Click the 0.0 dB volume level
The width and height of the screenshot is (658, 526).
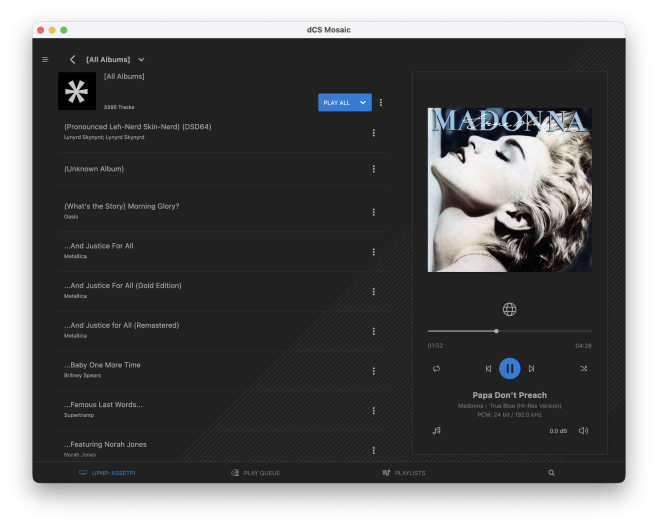558,431
